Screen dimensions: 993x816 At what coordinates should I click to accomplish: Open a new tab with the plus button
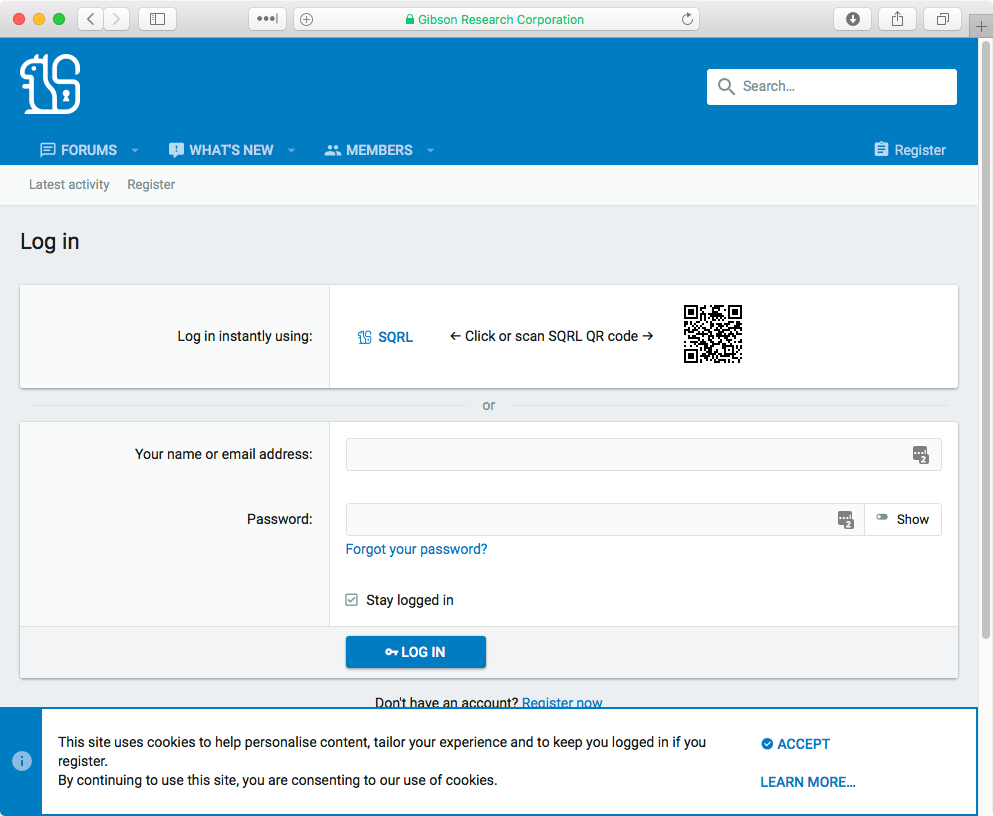click(981, 26)
